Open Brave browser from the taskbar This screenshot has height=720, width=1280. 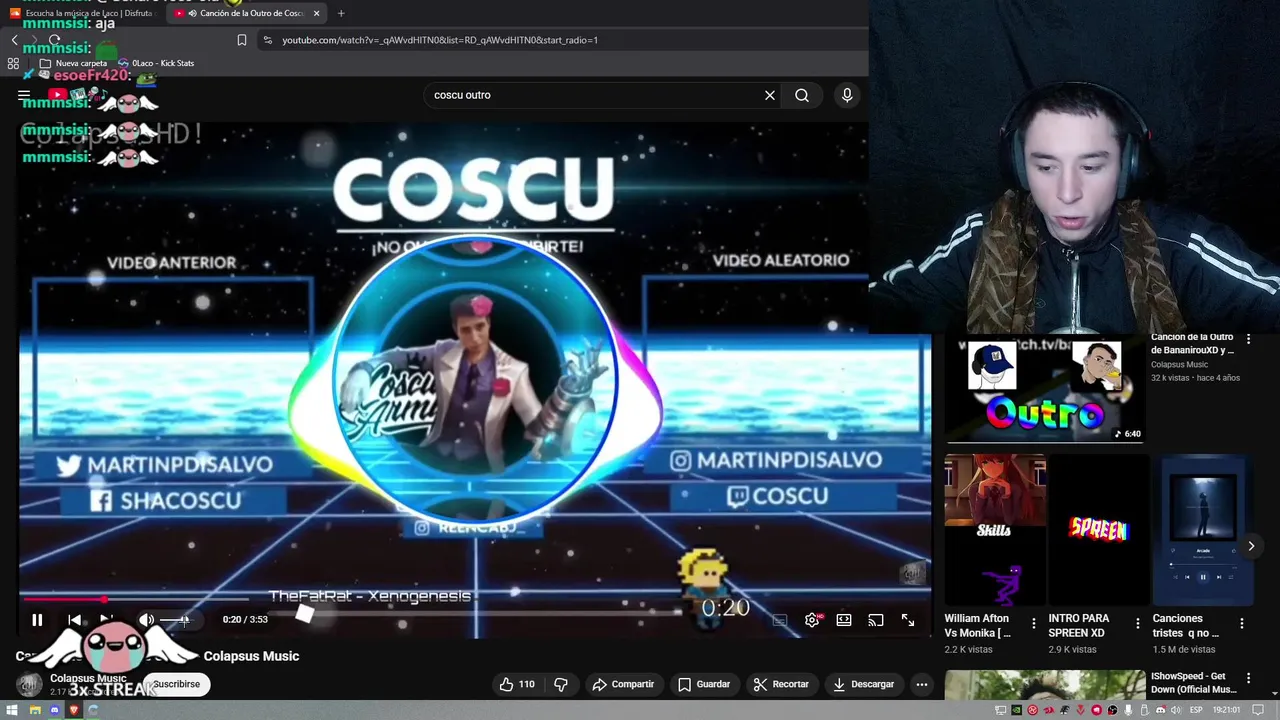[73, 710]
